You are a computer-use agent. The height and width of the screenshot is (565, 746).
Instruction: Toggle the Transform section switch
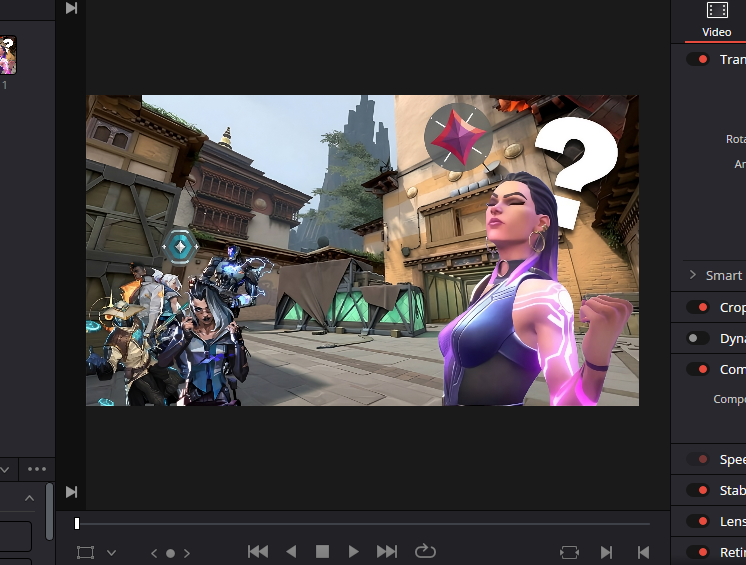coord(698,59)
